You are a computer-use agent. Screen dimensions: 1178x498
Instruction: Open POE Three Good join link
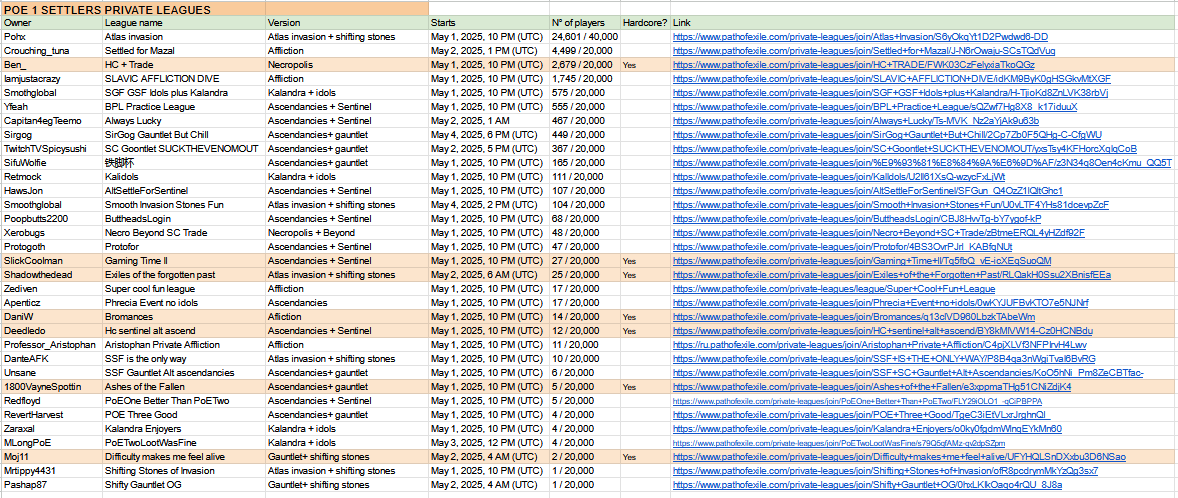point(861,415)
